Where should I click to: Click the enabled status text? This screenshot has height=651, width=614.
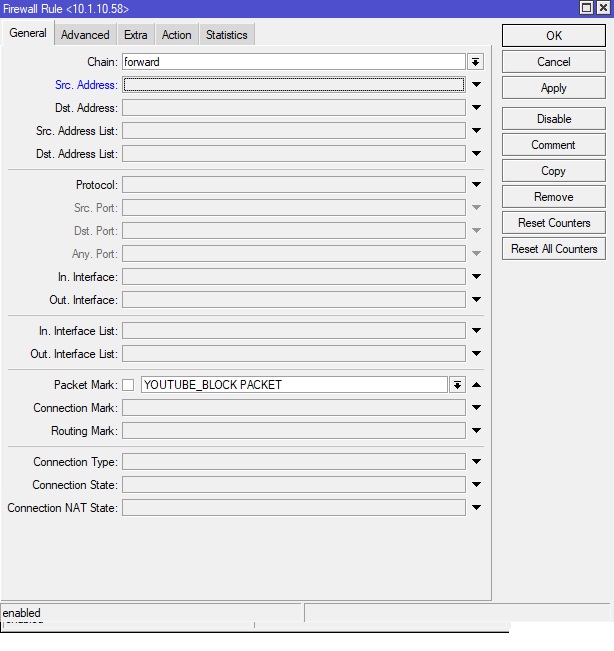tap(22, 613)
